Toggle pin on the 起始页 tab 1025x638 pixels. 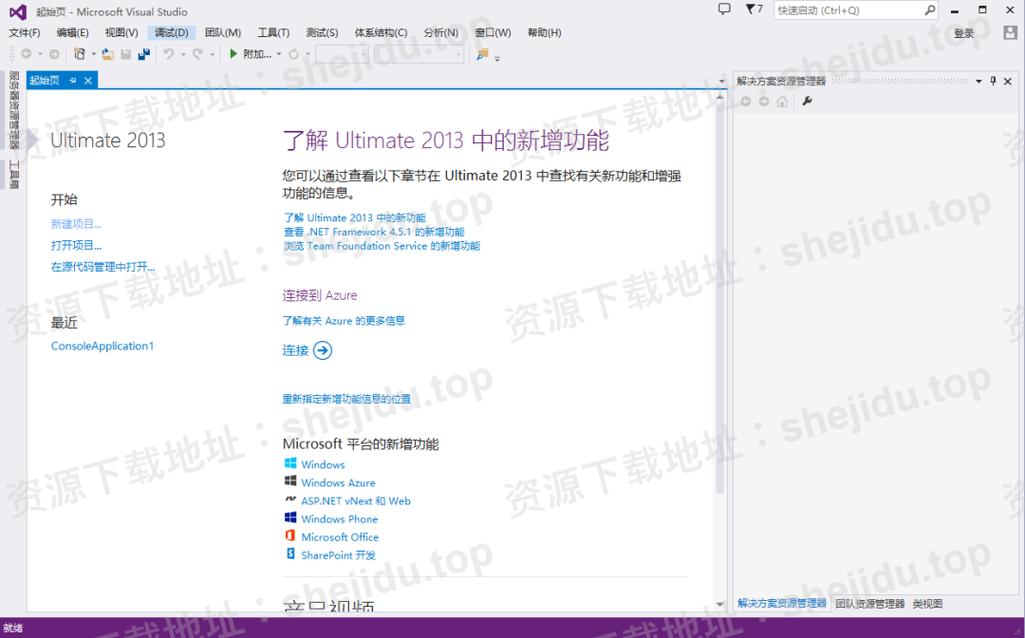point(73,80)
